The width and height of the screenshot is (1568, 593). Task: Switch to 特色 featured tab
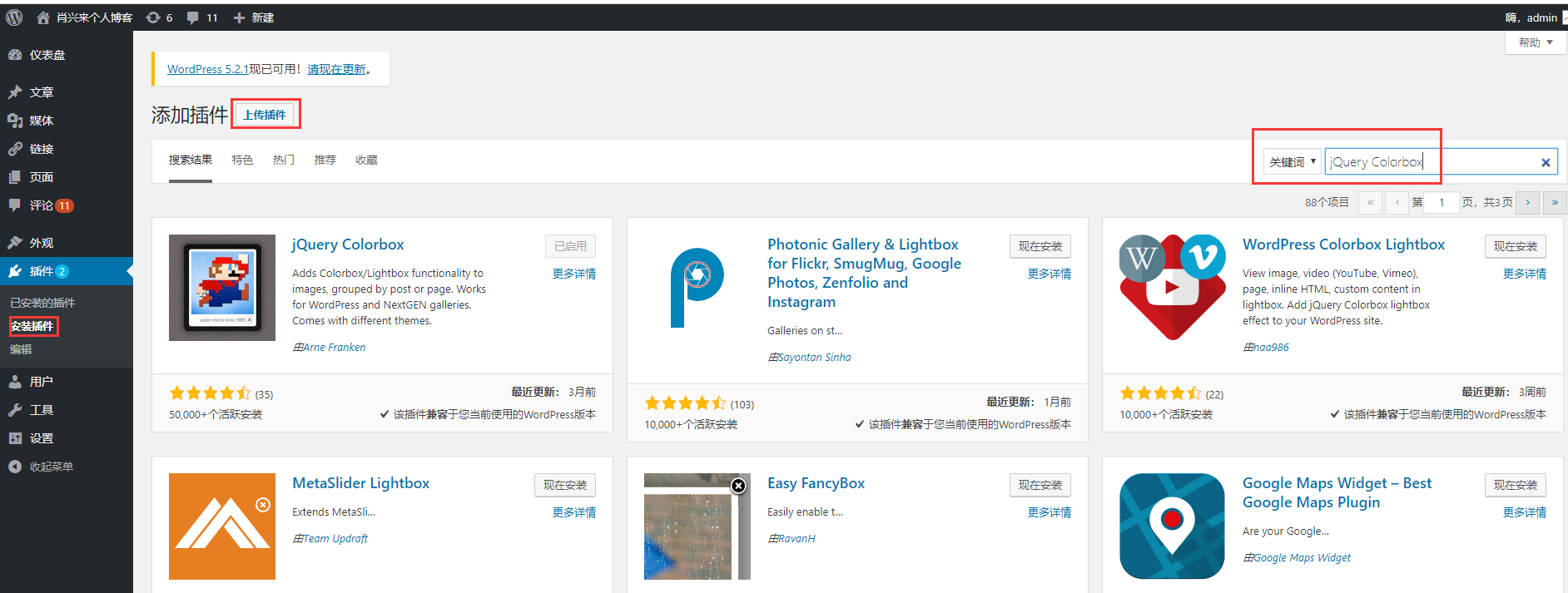point(242,160)
